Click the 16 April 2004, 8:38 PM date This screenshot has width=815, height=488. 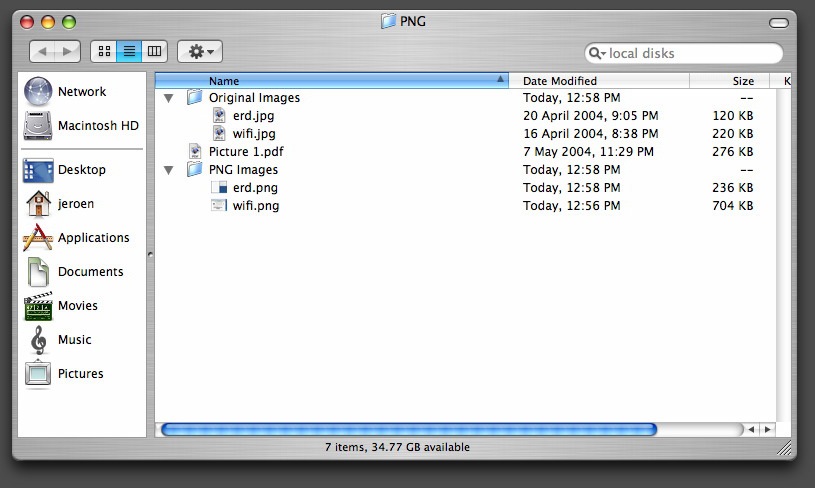[x=590, y=134]
